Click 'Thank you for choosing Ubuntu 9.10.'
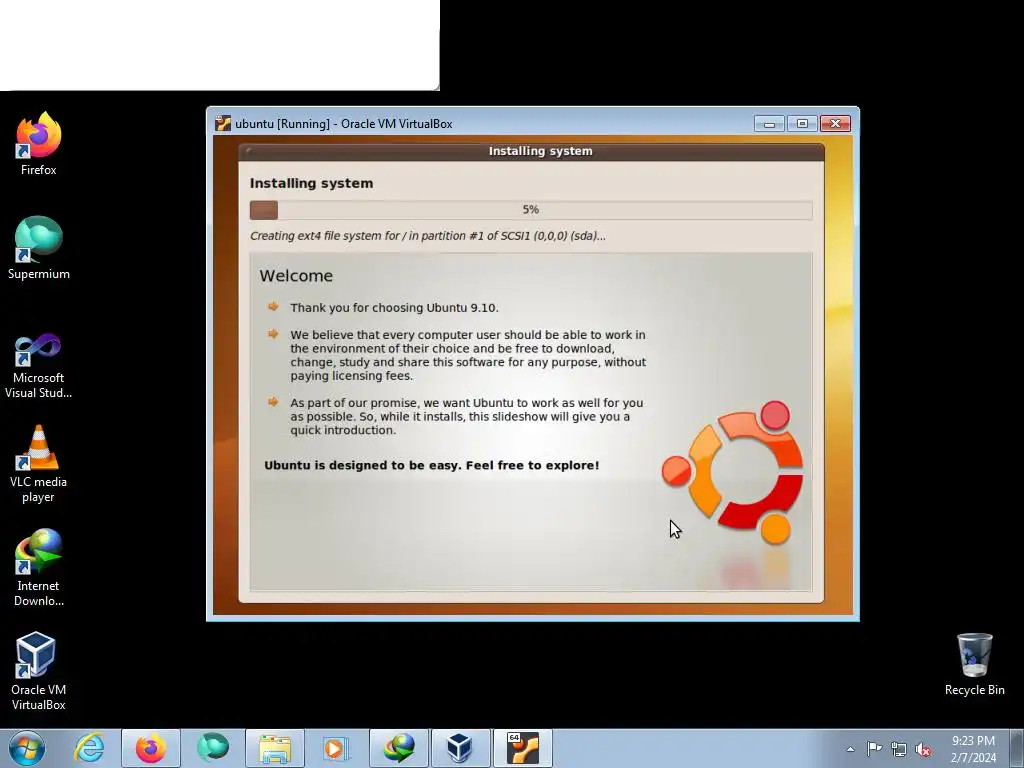Viewport: 1024px width, 768px height. 394,308
